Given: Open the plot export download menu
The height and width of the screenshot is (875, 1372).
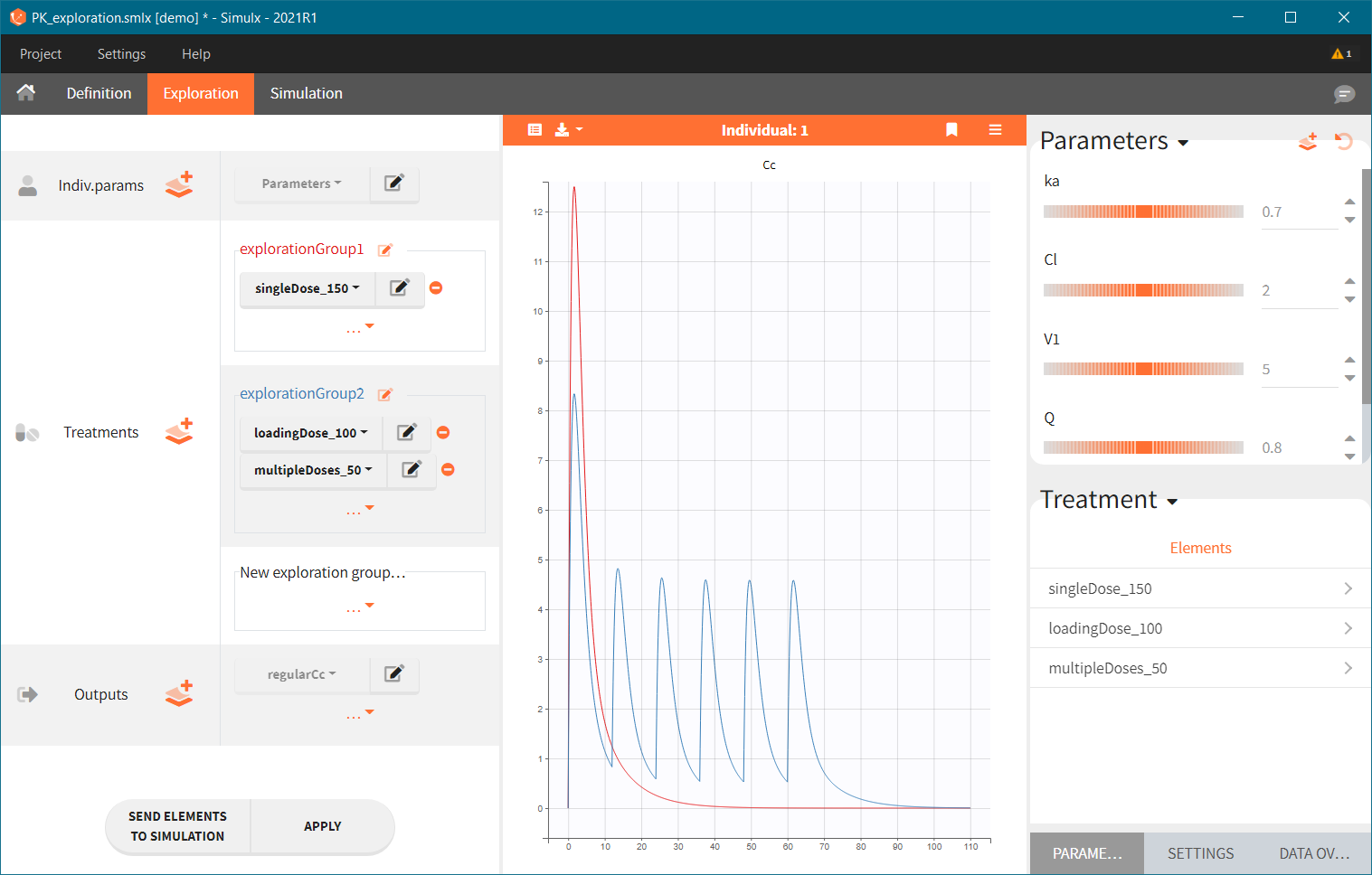Looking at the screenshot, I should click(567, 130).
